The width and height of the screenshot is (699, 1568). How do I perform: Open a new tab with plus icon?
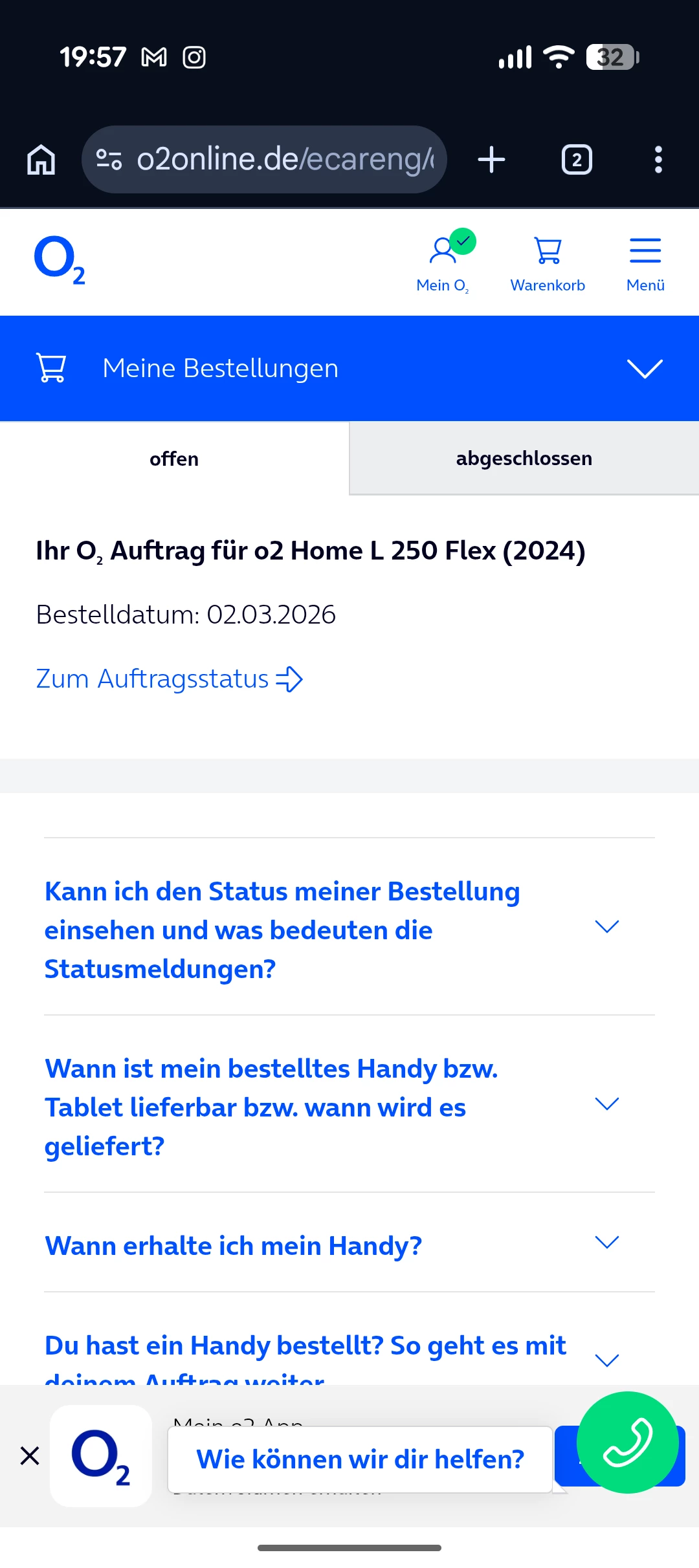(x=491, y=159)
